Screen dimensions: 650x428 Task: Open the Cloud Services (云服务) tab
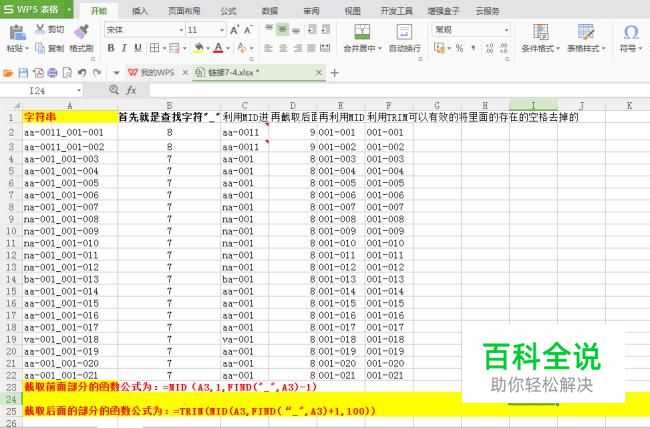488,11
